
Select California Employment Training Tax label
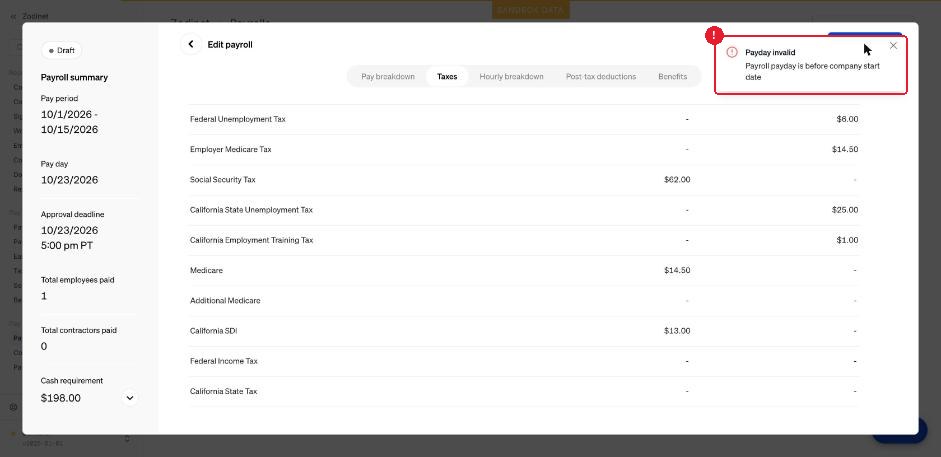pos(251,240)
